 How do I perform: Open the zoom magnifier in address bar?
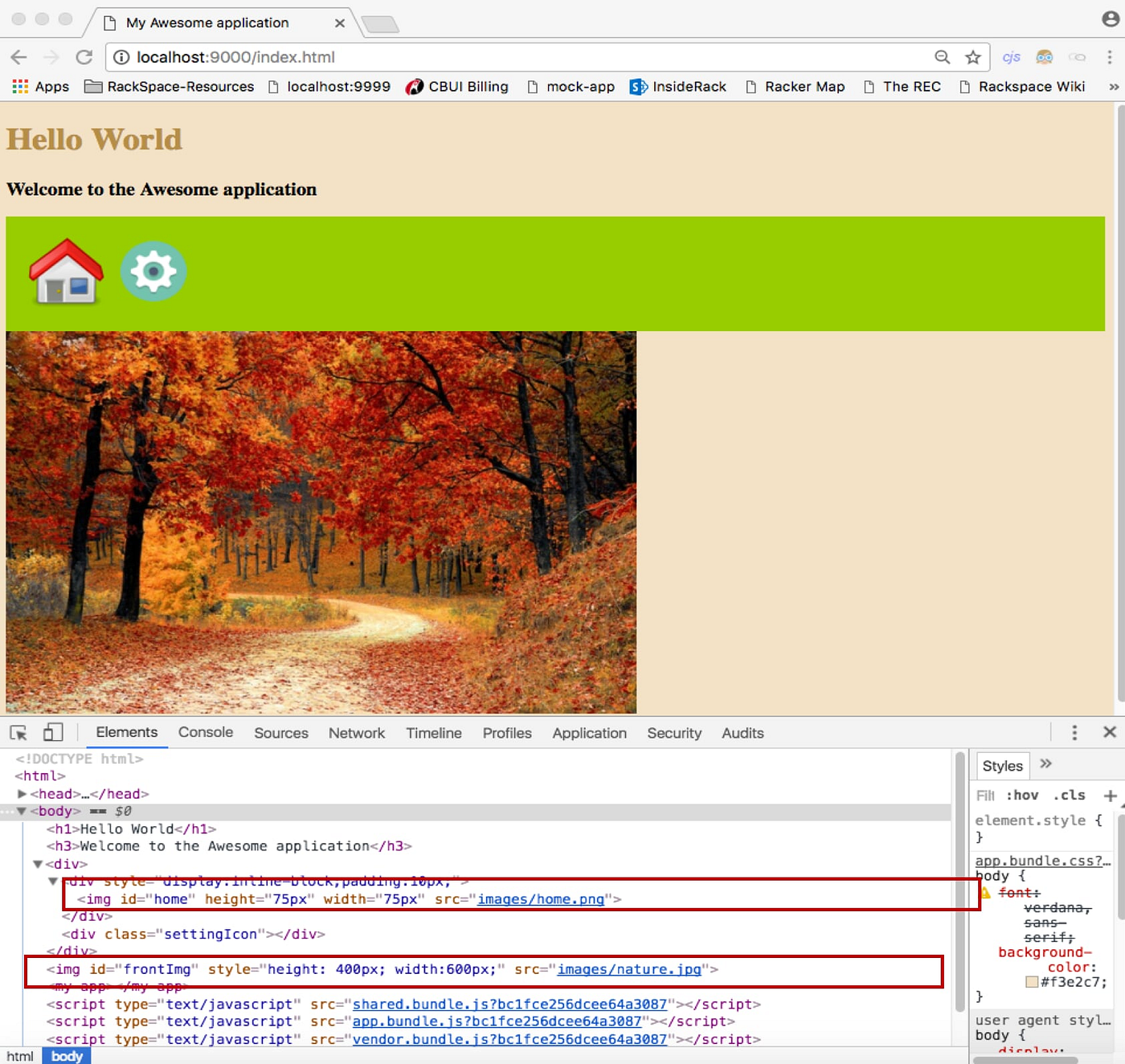click(943, 57)
